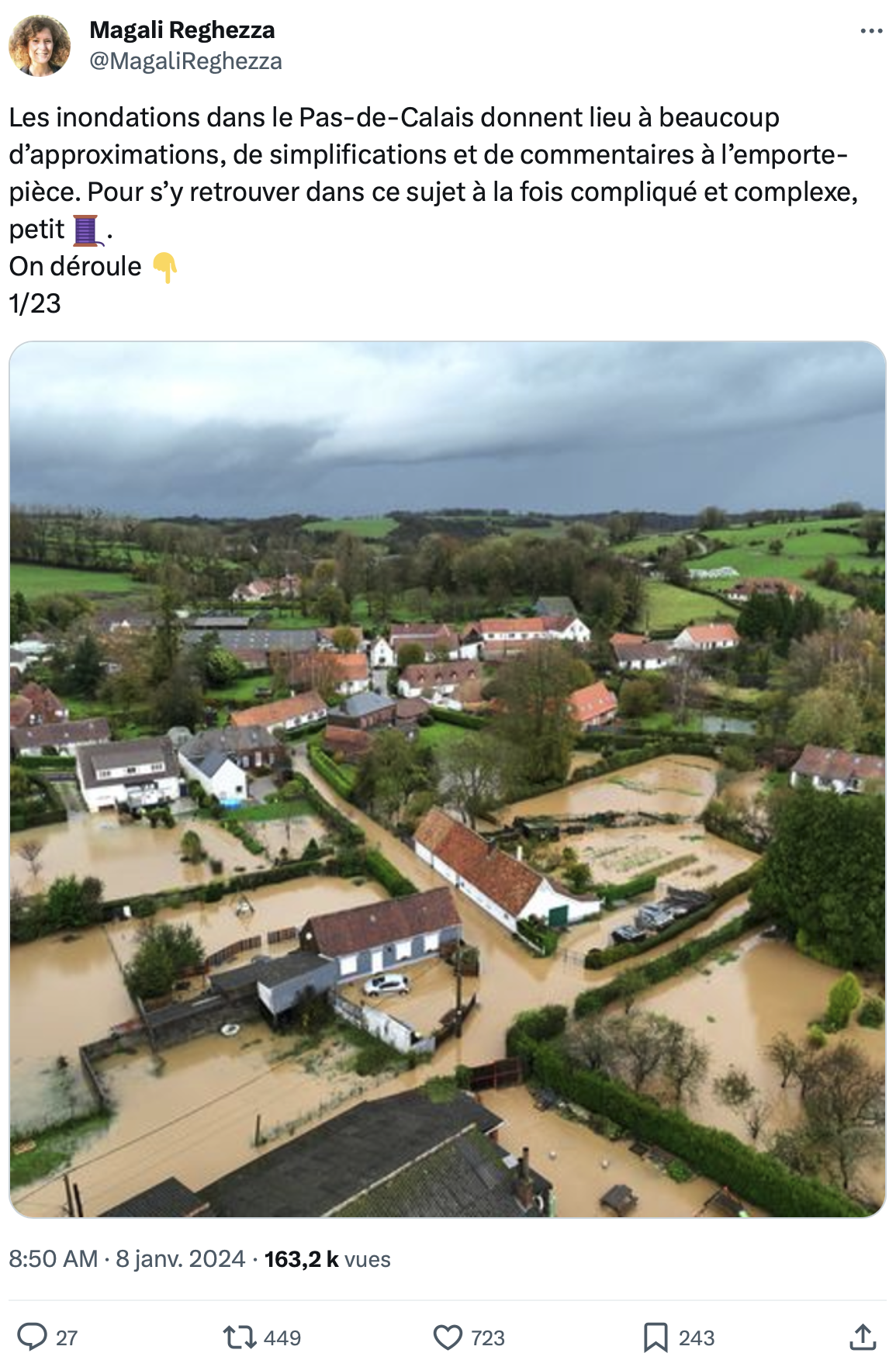The width and height of the screenshot is (896, 1367).
Task: Click the 8 janv. 2024 date
Action: (180, 1258)
